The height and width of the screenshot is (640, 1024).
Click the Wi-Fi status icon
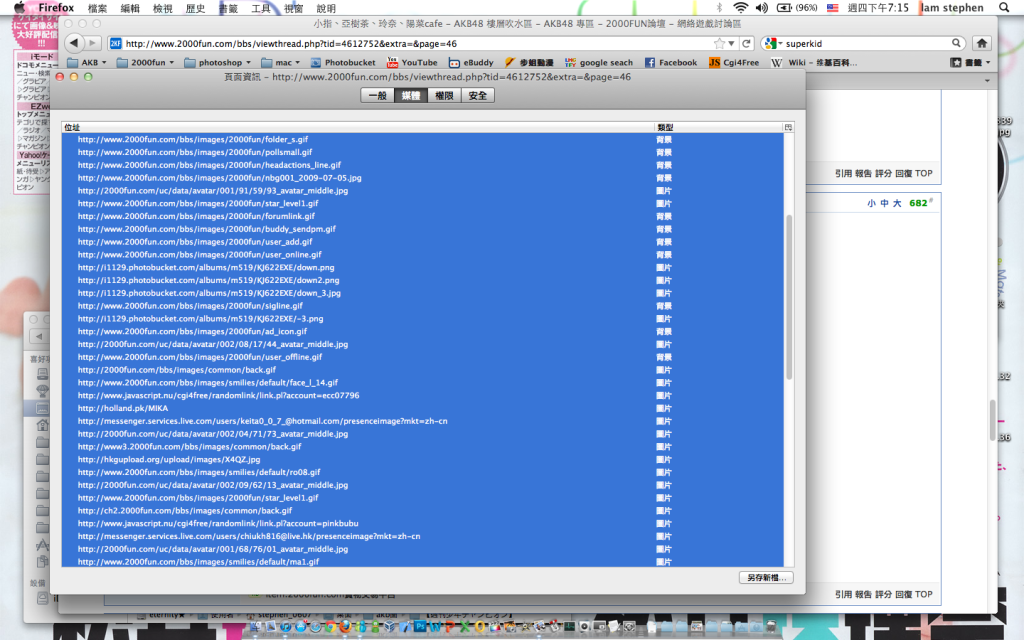(x=741, y=7)
